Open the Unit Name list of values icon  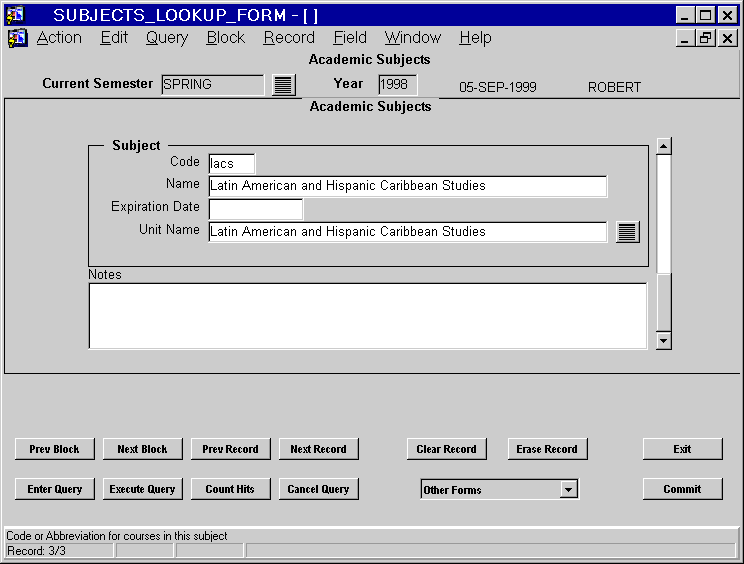628,232
